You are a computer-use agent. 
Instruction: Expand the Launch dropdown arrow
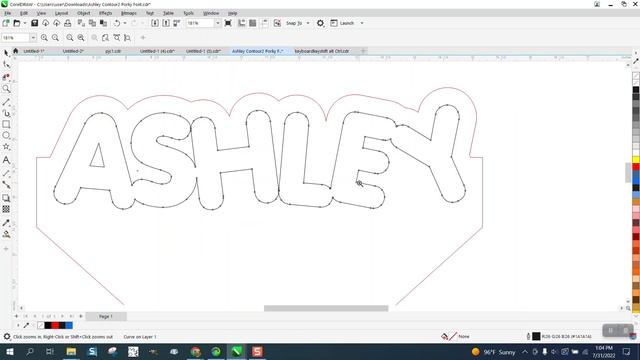(x=362, y=23)
